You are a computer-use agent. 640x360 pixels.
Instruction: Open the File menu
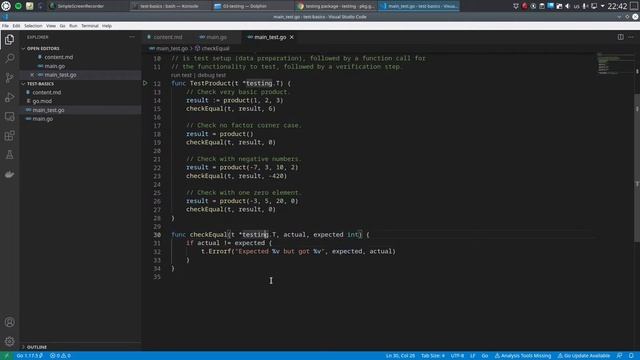pos(5,26)
